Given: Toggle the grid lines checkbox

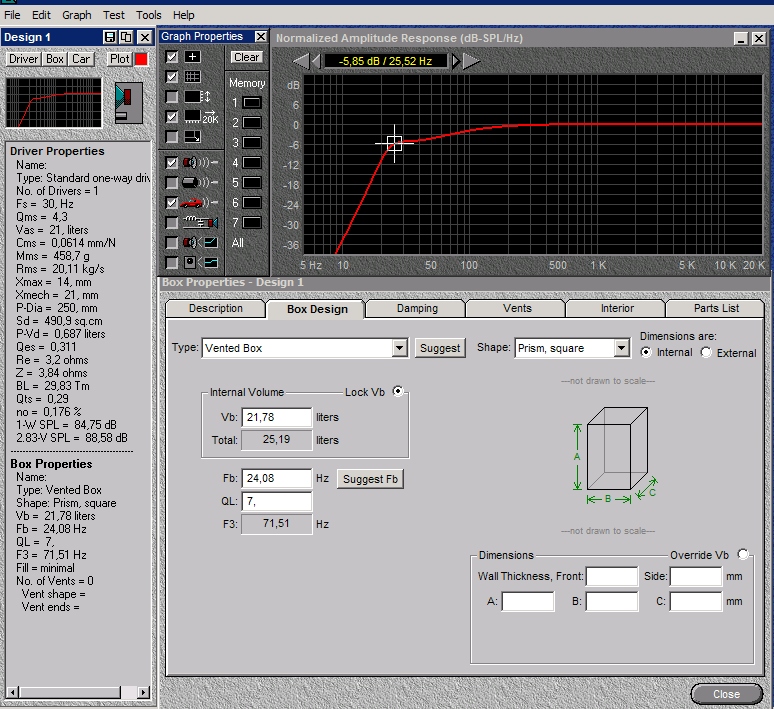Looking at the screenshot, I should [172, 77].
